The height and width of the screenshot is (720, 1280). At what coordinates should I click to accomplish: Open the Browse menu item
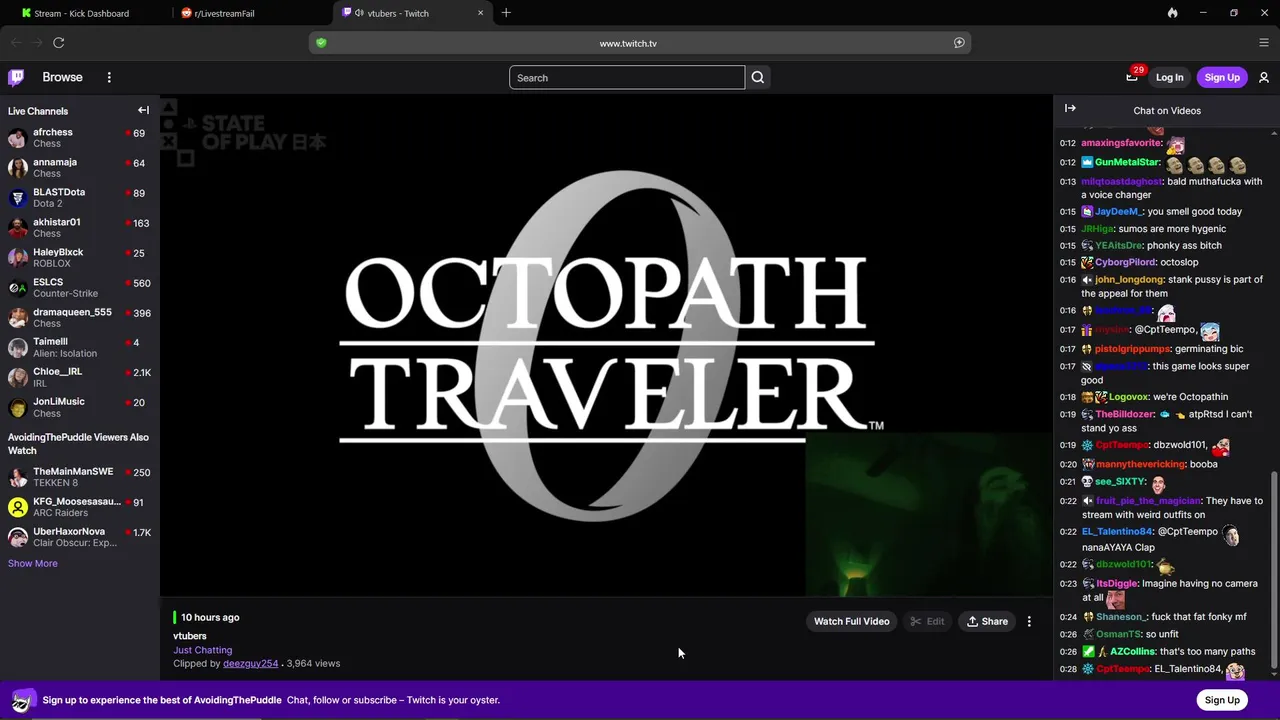pos(62,77)
